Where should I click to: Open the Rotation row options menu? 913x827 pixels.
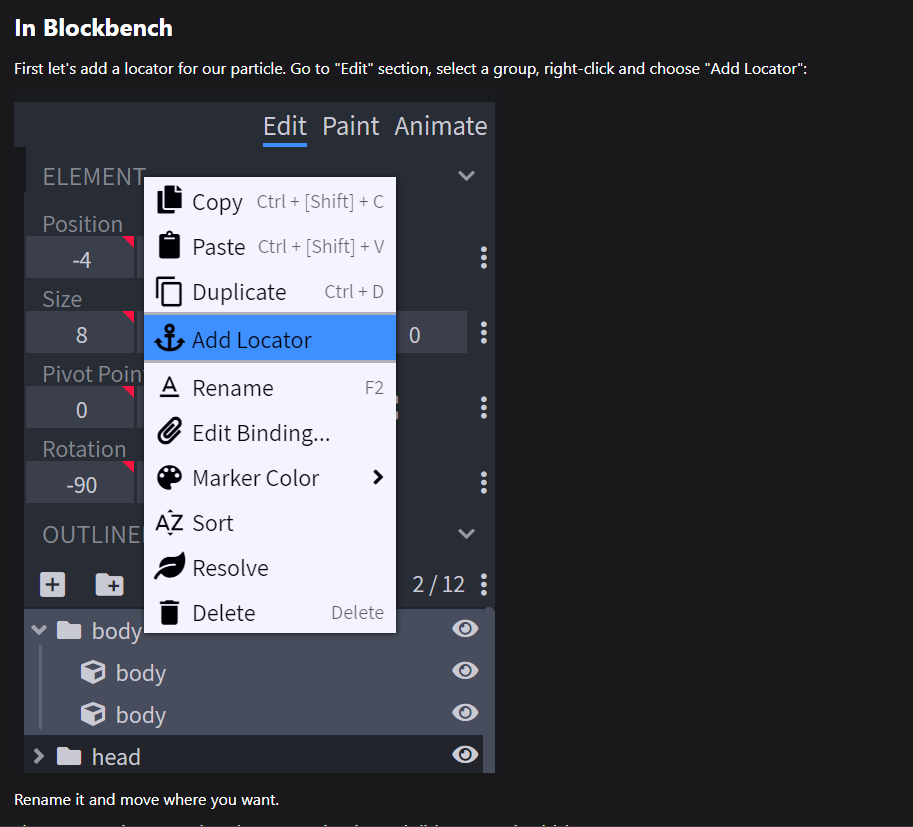coord(484,483)
